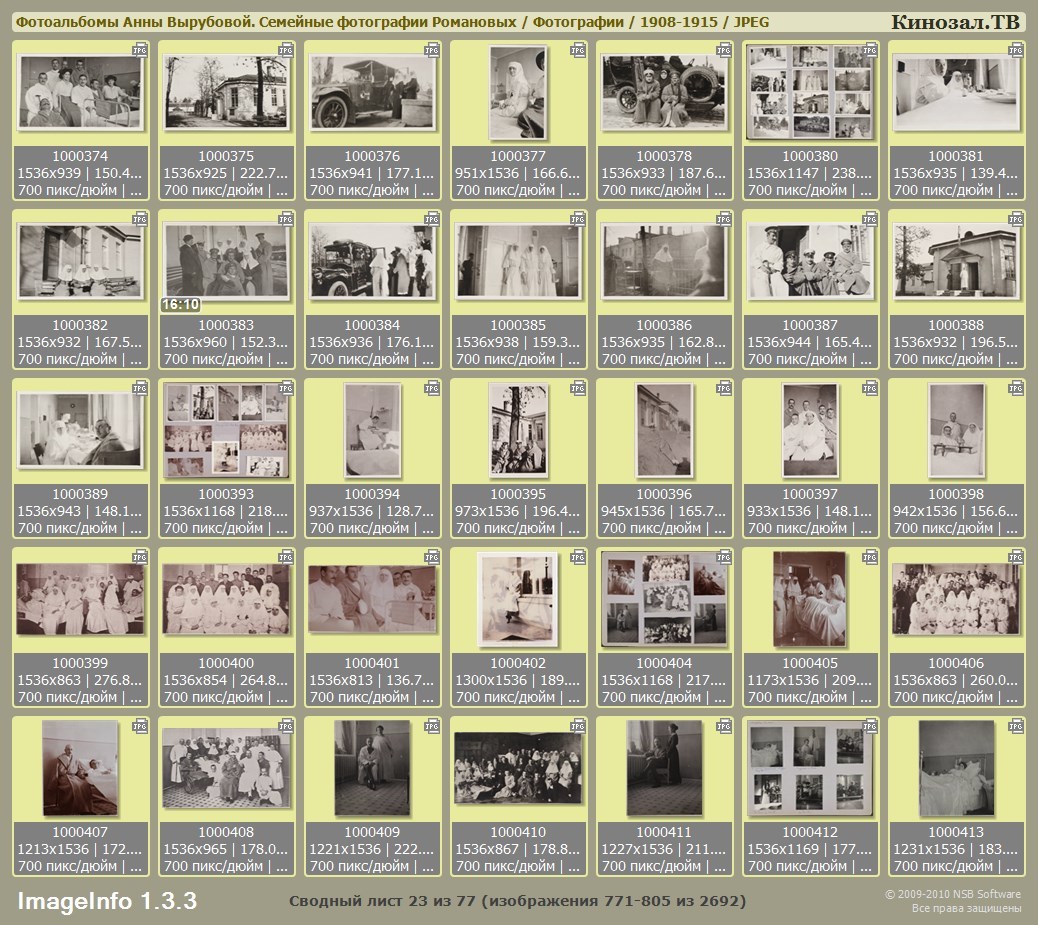This screenshot has height=925, width=1038.
Task: Click the 16:10 label on thumbnail 1000383
Action: pyautogui.click(x=180, y=305)
